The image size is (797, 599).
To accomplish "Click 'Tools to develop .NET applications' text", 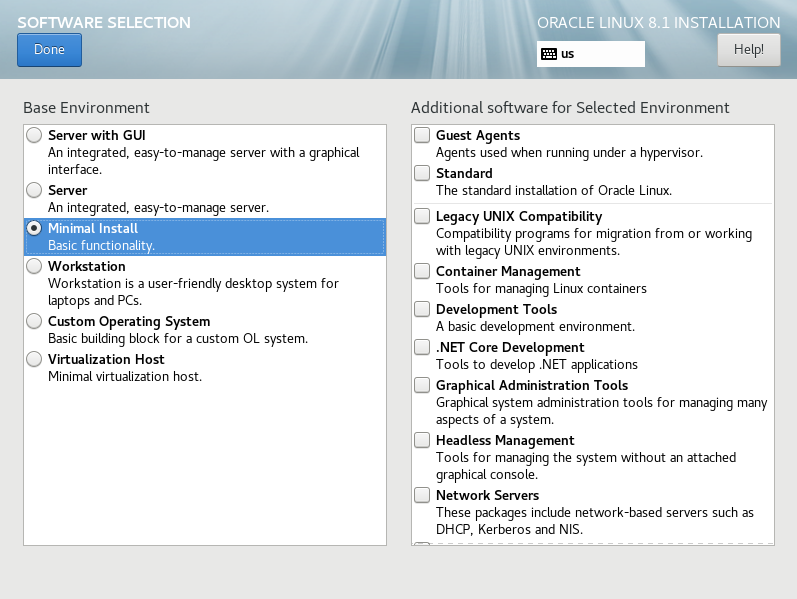I will pyautogui.click(x=537, y=365).
